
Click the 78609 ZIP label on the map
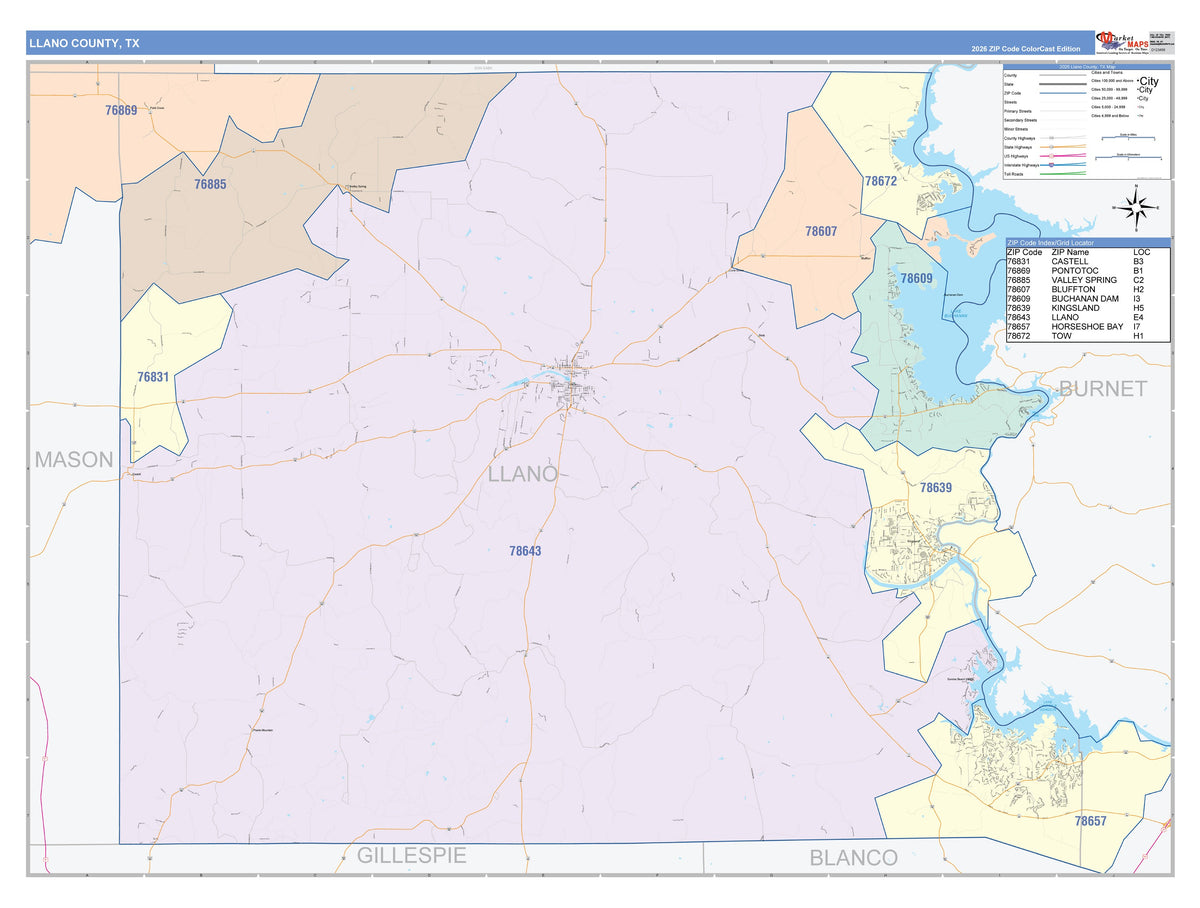pyautogui.click(x=916, y=278)
